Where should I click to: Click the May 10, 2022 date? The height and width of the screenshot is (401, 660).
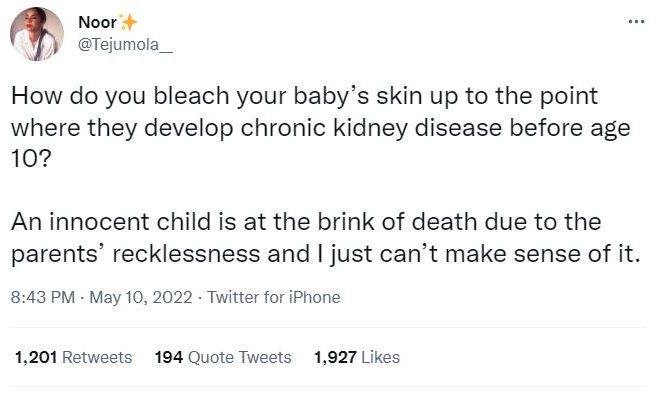[140, 297]
